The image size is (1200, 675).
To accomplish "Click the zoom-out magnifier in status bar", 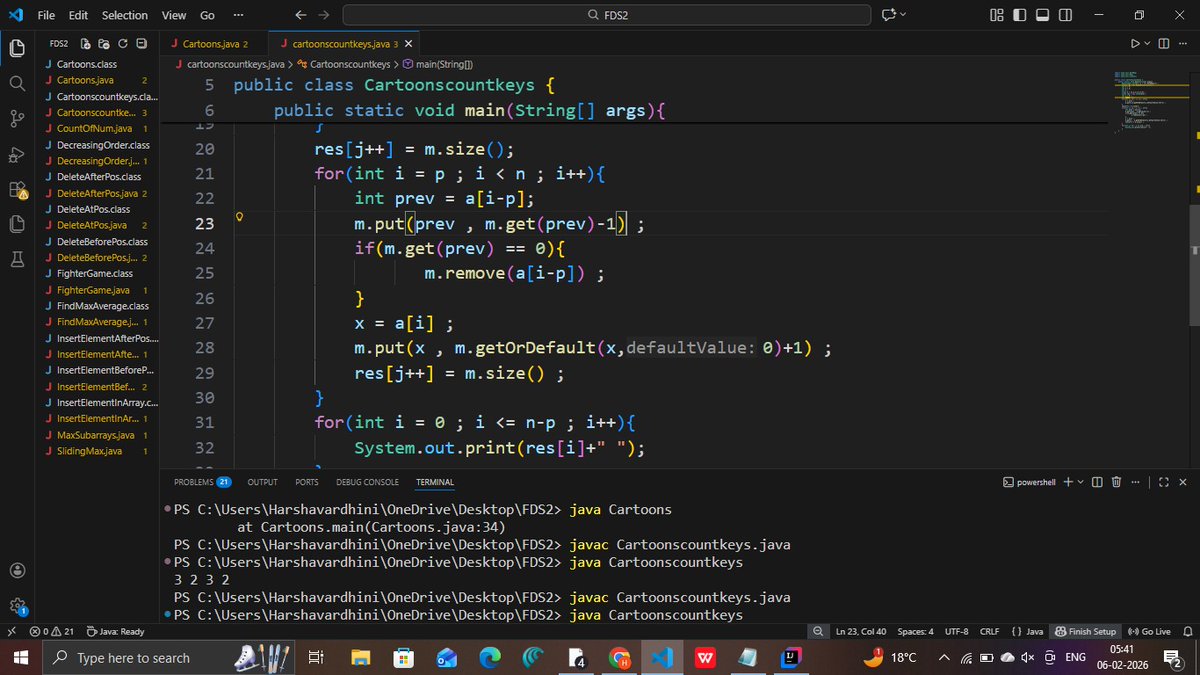I will pos(819,632).
